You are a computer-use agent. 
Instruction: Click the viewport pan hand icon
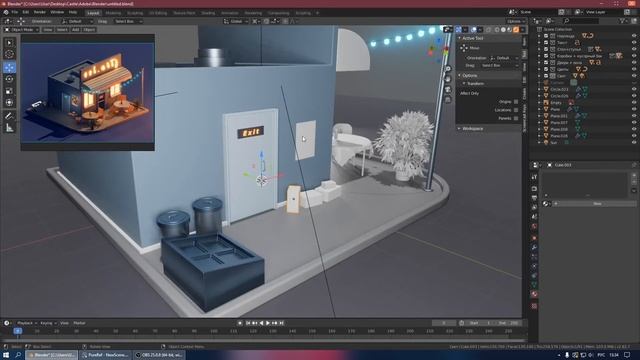448,79
